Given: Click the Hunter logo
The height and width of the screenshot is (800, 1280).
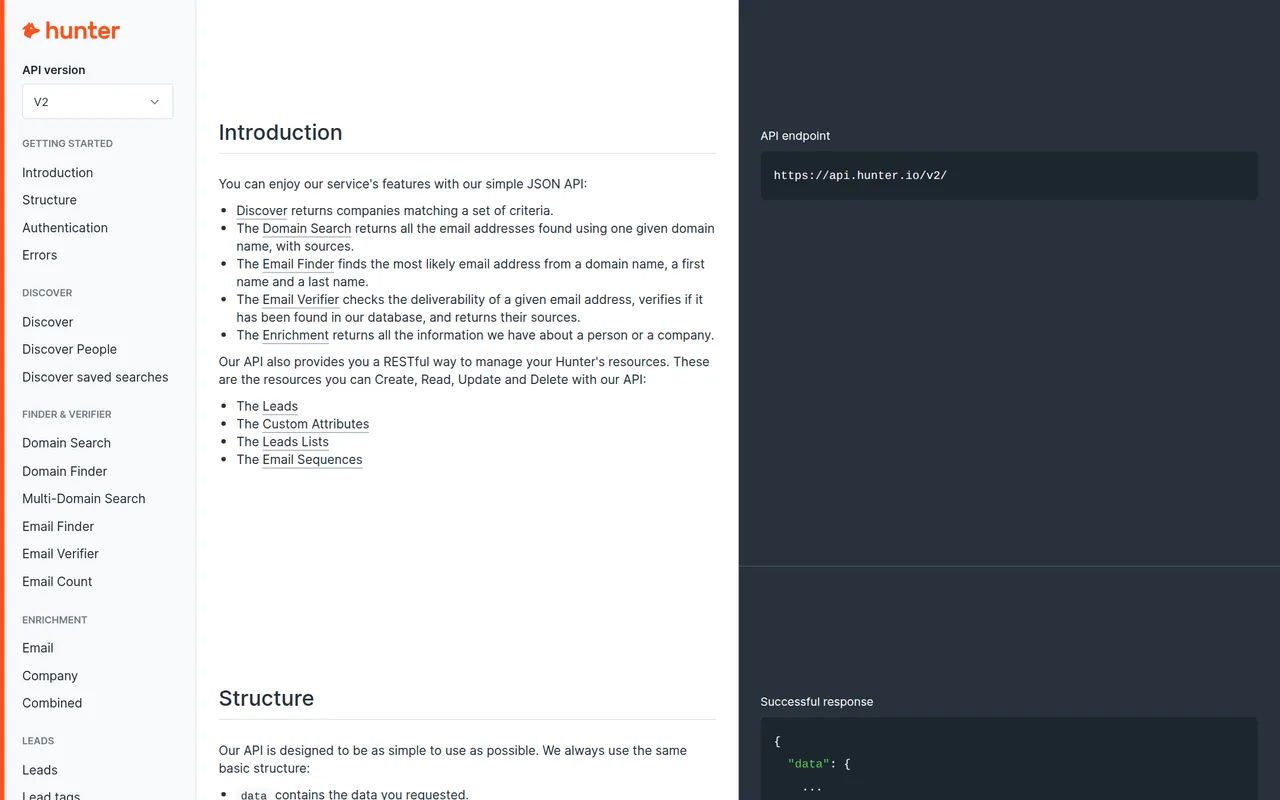Looking at the screenshot, I should pos(71,31).
